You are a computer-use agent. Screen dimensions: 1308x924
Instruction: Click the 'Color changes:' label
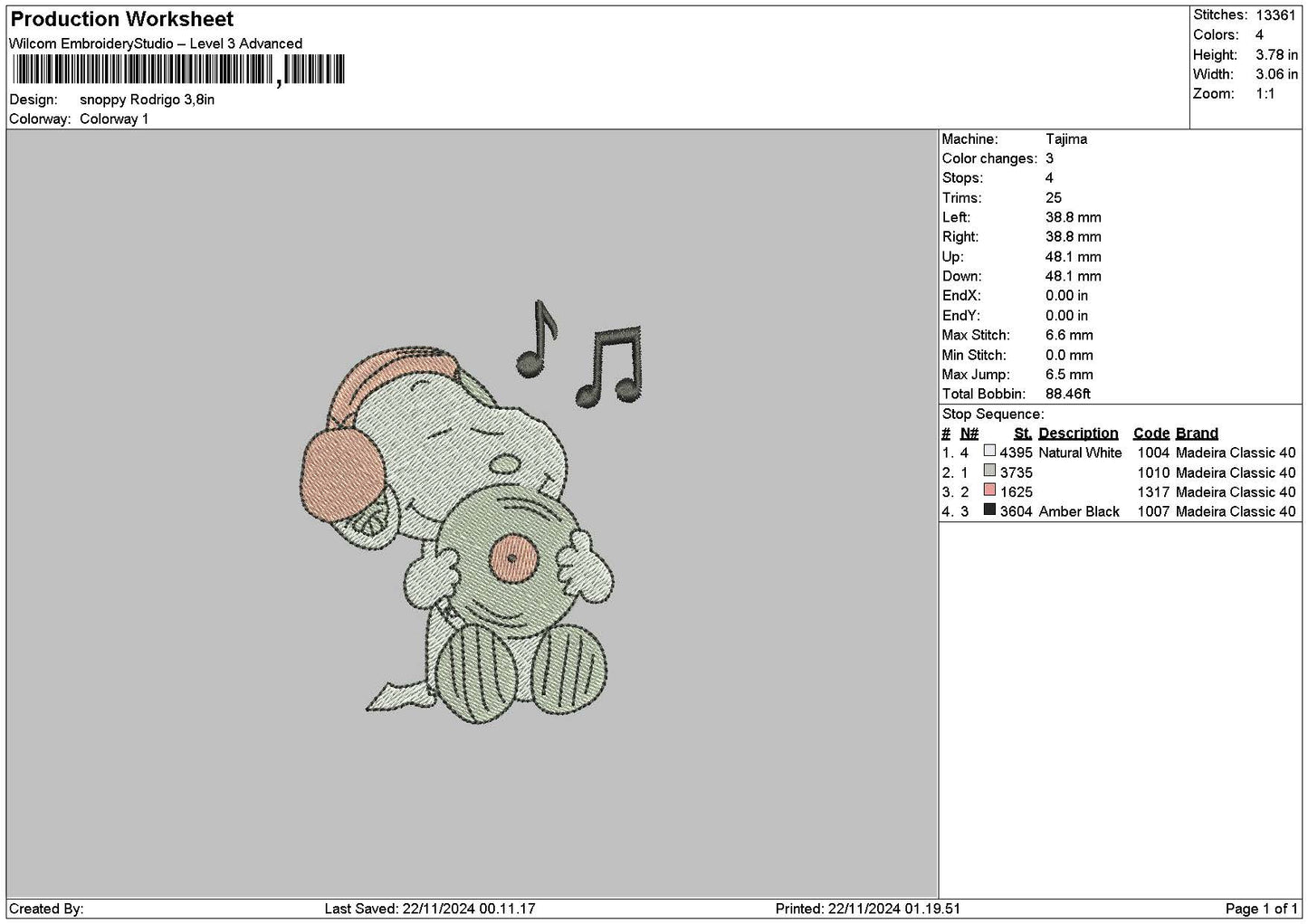pyautogui.click(x=989, y=159)
